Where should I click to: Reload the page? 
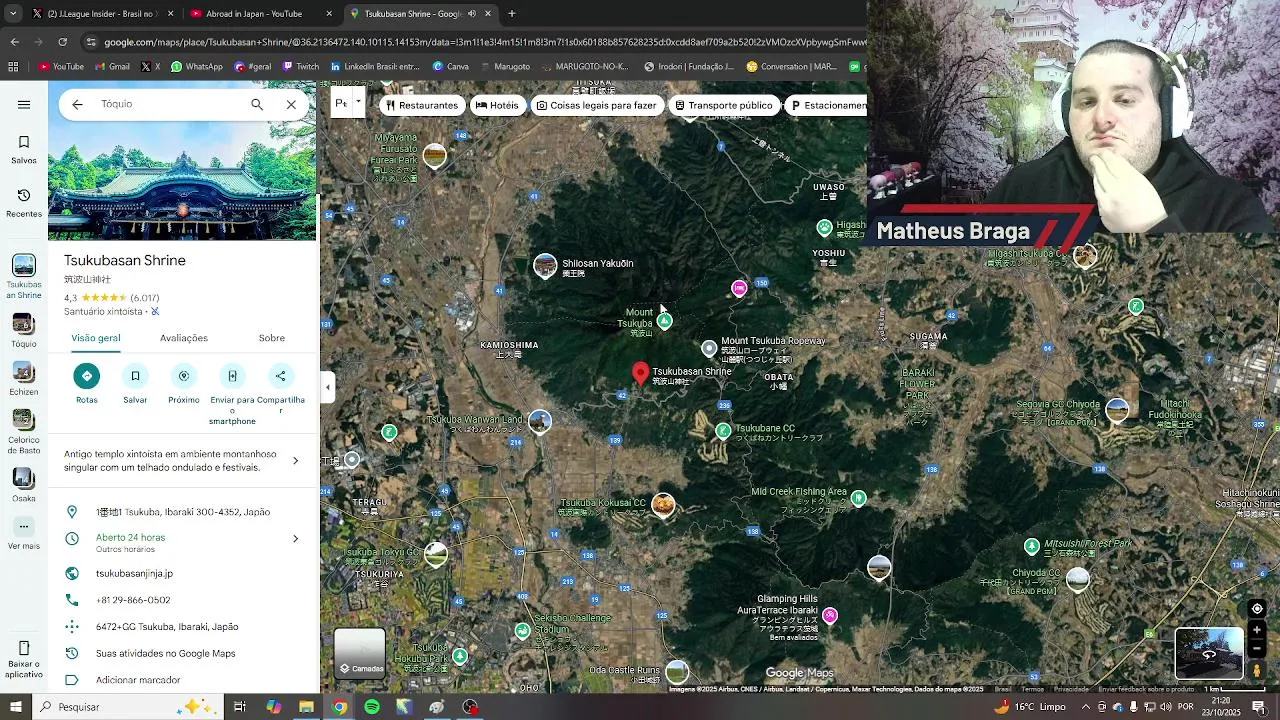pyautogui.click(x=62, y=42)
